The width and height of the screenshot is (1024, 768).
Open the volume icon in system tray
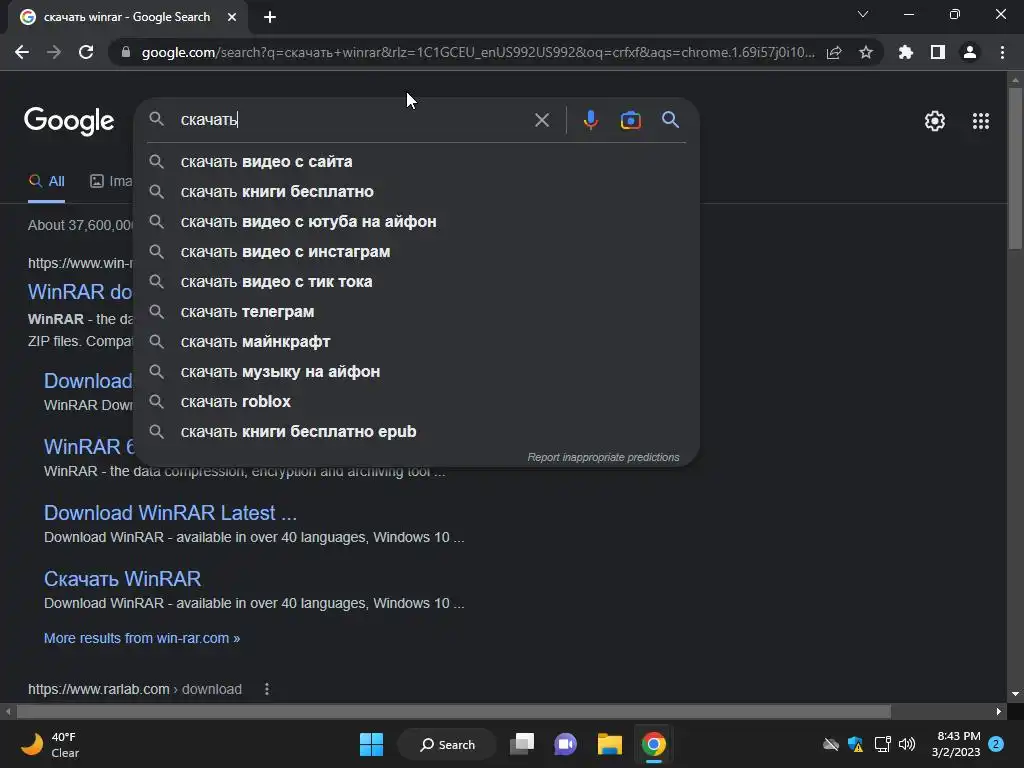[907, 744]
